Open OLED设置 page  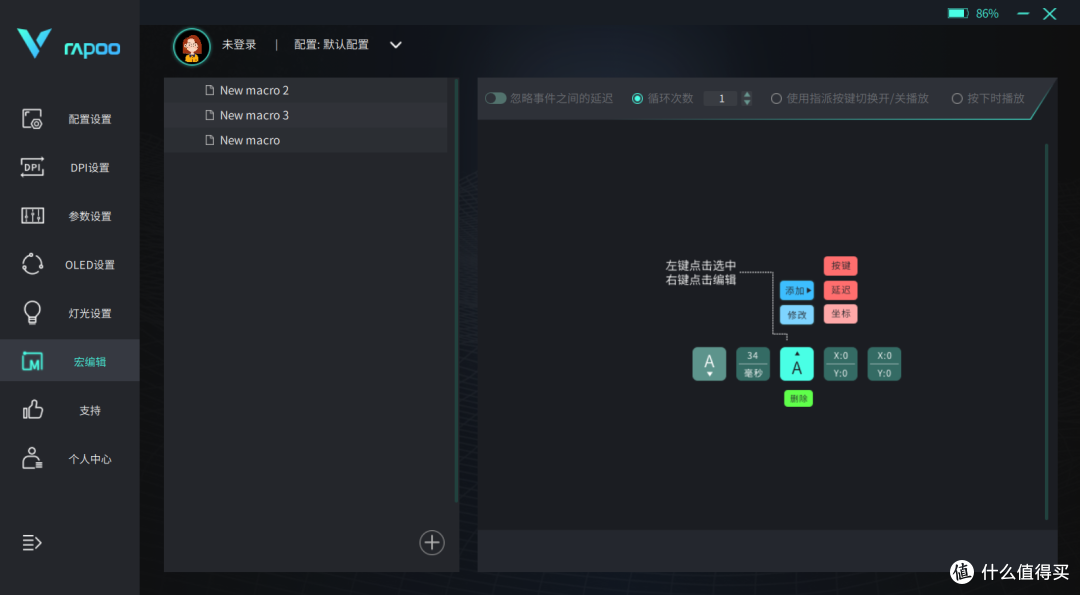point(70,264)
